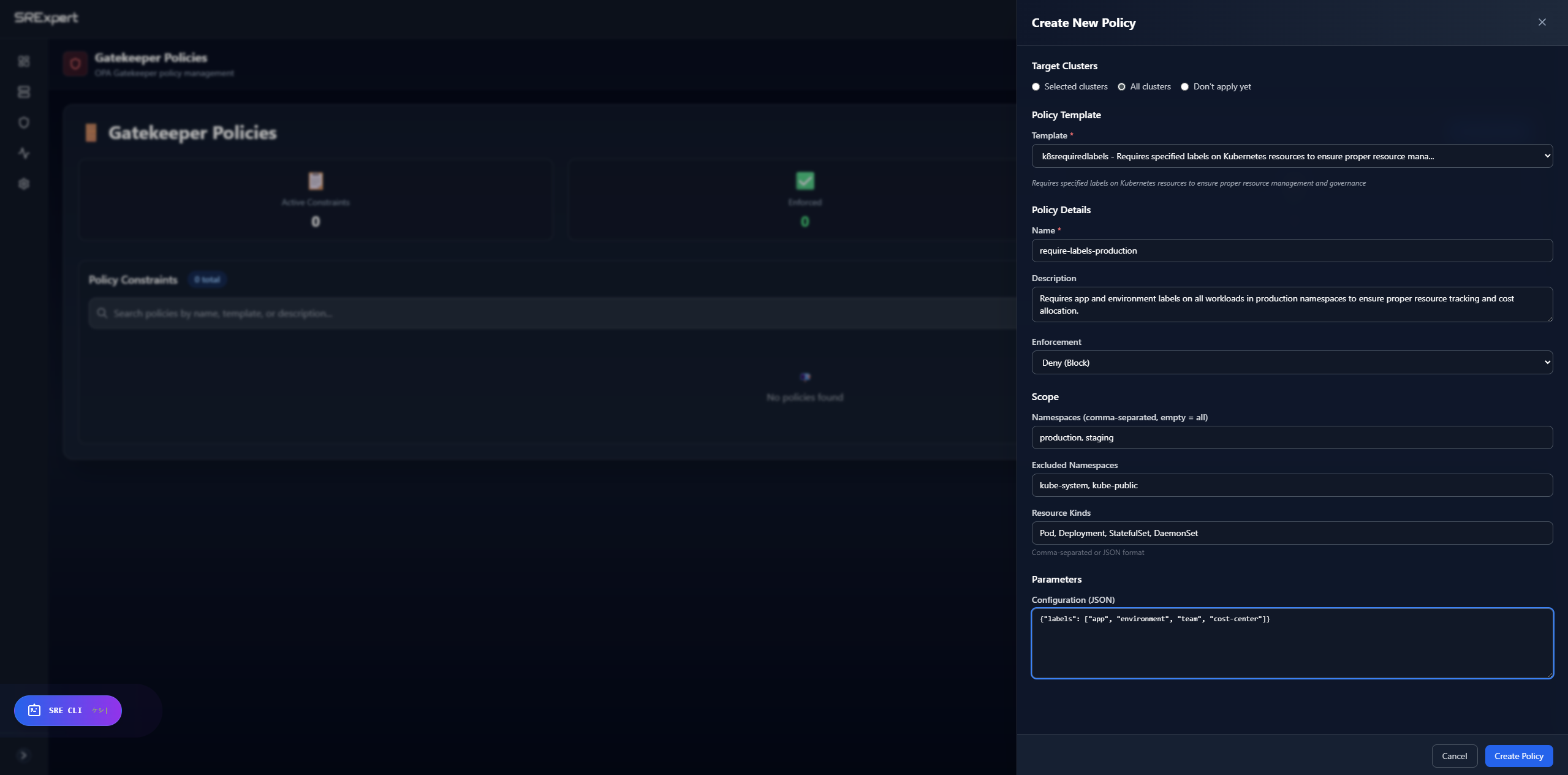
Task: Open the Enforcement Deny (Block) dropdown
Action: pyautogui.click(x=1292, y=363)
